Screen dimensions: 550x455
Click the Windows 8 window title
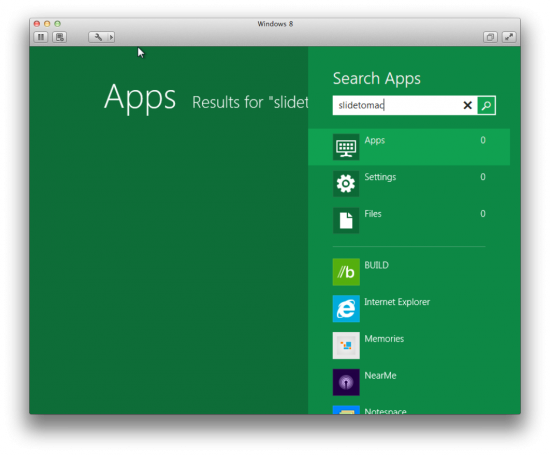(275, 24)
